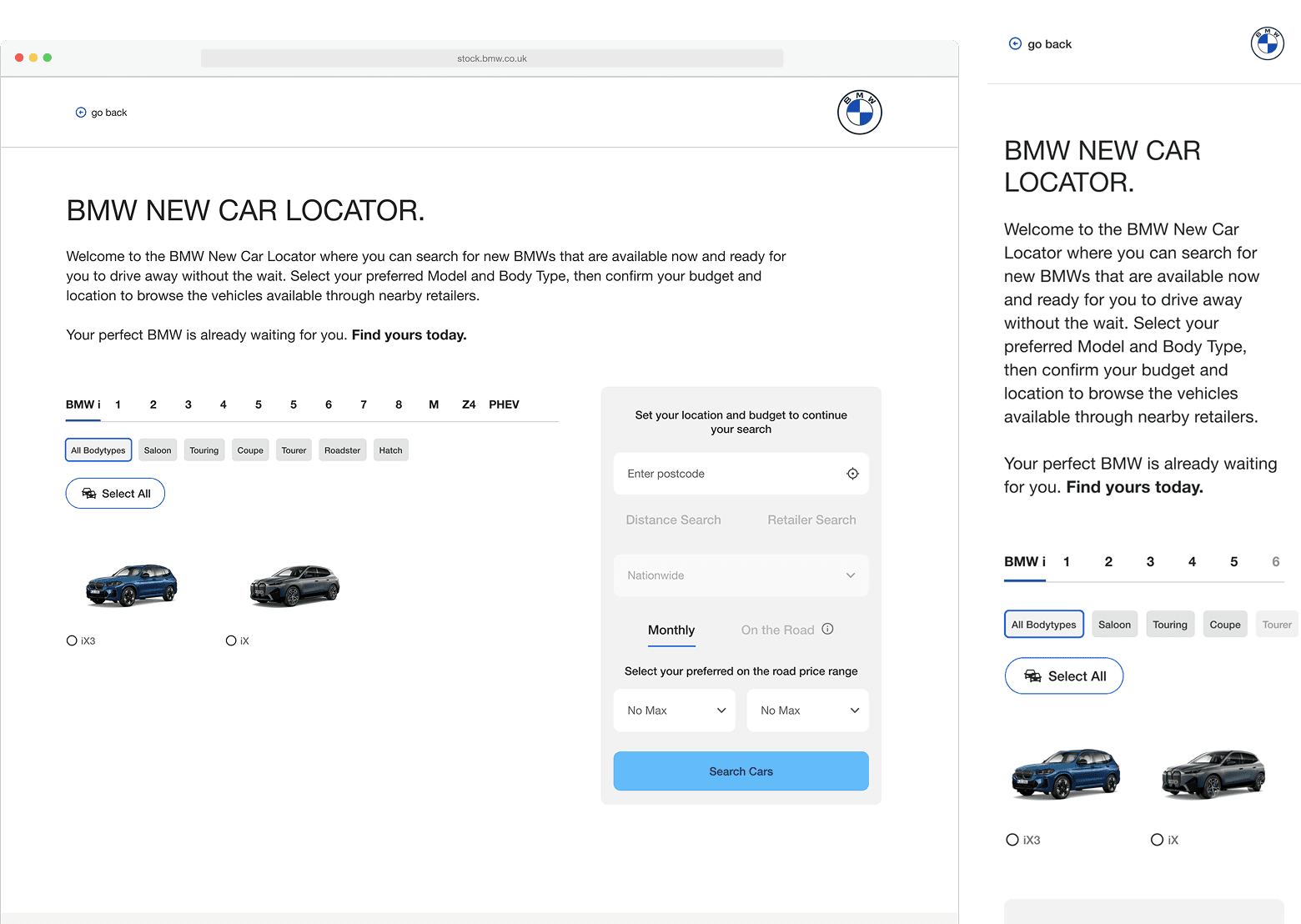Click the grey iX car image in desktop view
The height and width of the screenshot is (924, 1301).
coord(295,585)
